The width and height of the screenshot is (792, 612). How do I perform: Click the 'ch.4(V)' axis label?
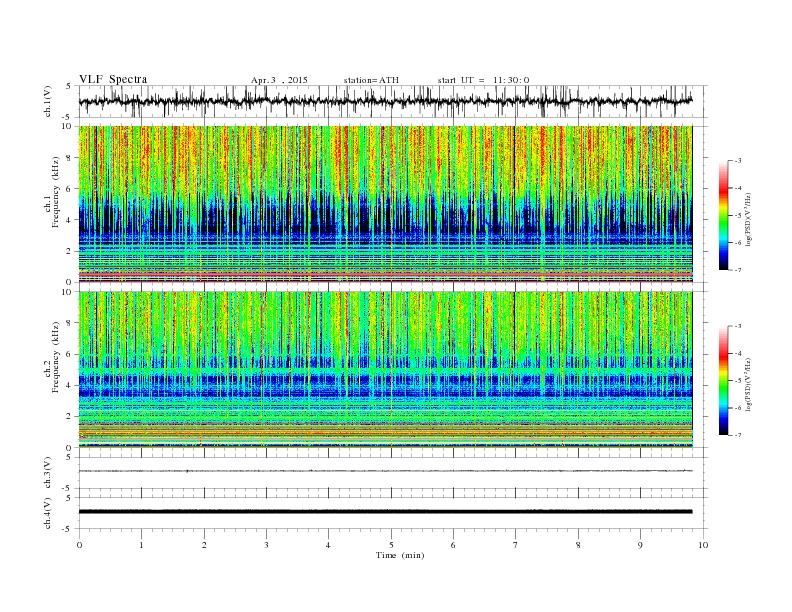pyautogui.click(x=48, y=513)
